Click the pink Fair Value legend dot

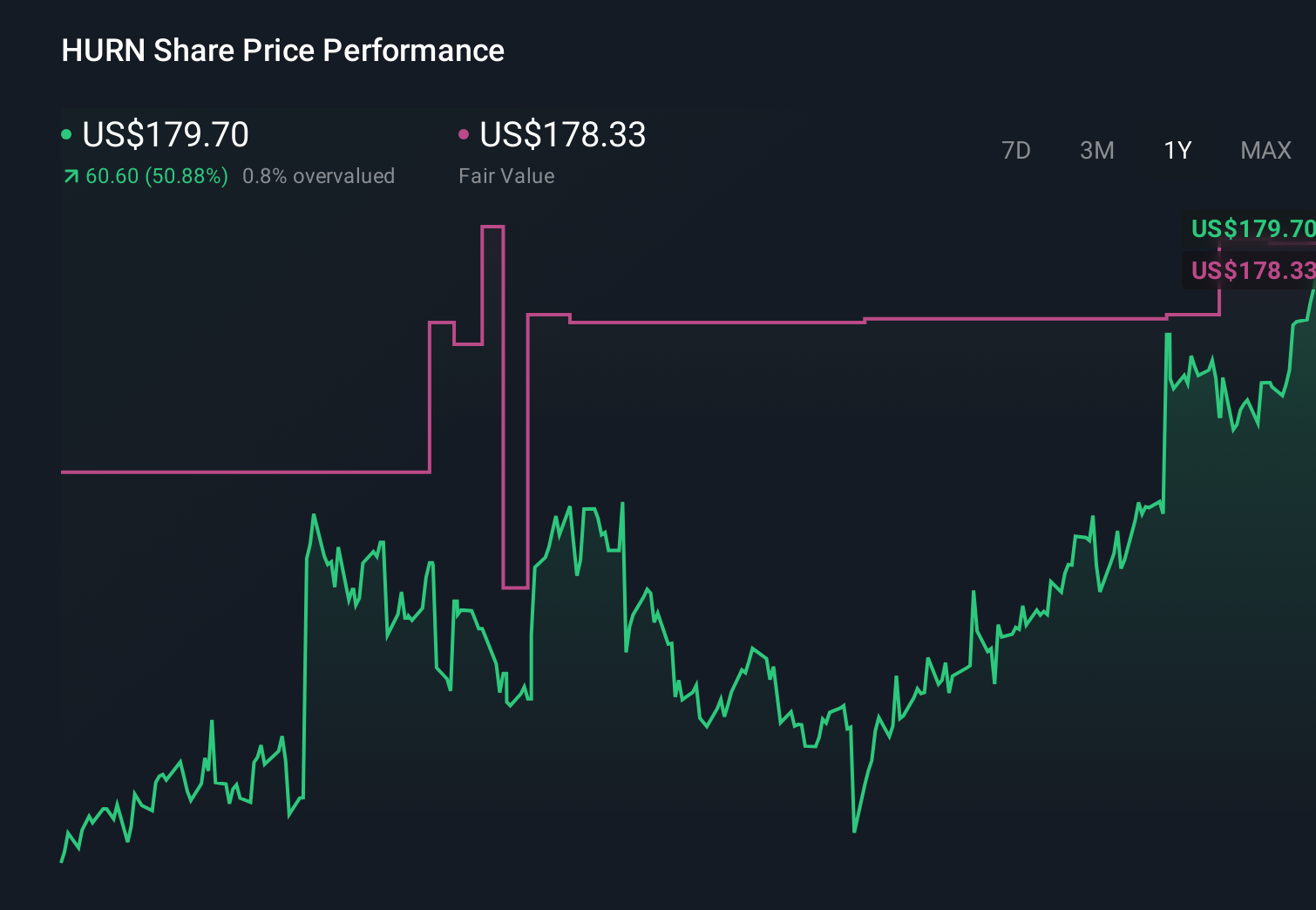465,136
